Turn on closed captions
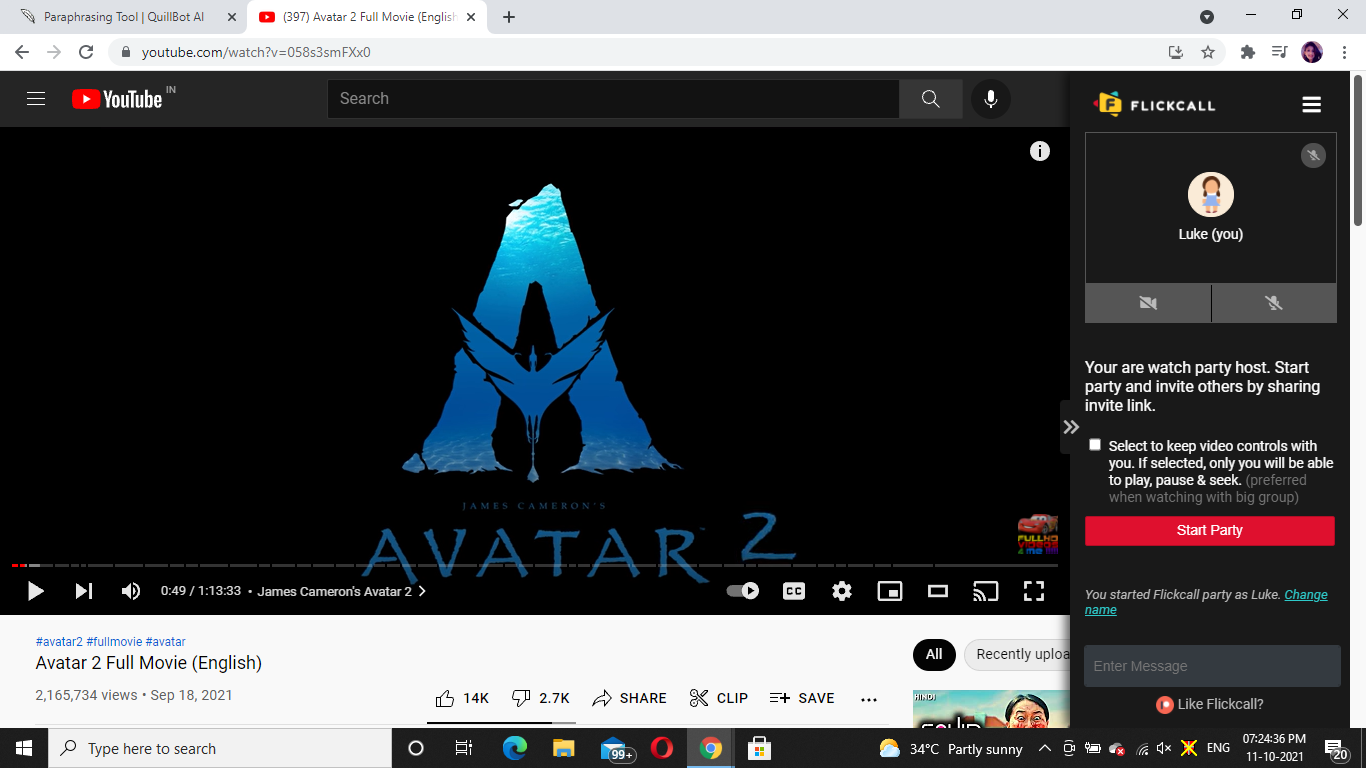 coord(794,591)
